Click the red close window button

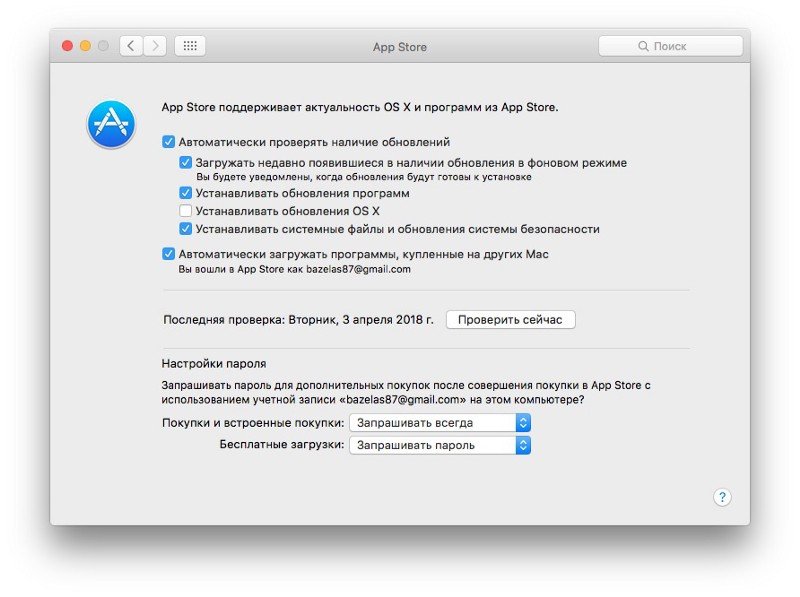[67, 46]
